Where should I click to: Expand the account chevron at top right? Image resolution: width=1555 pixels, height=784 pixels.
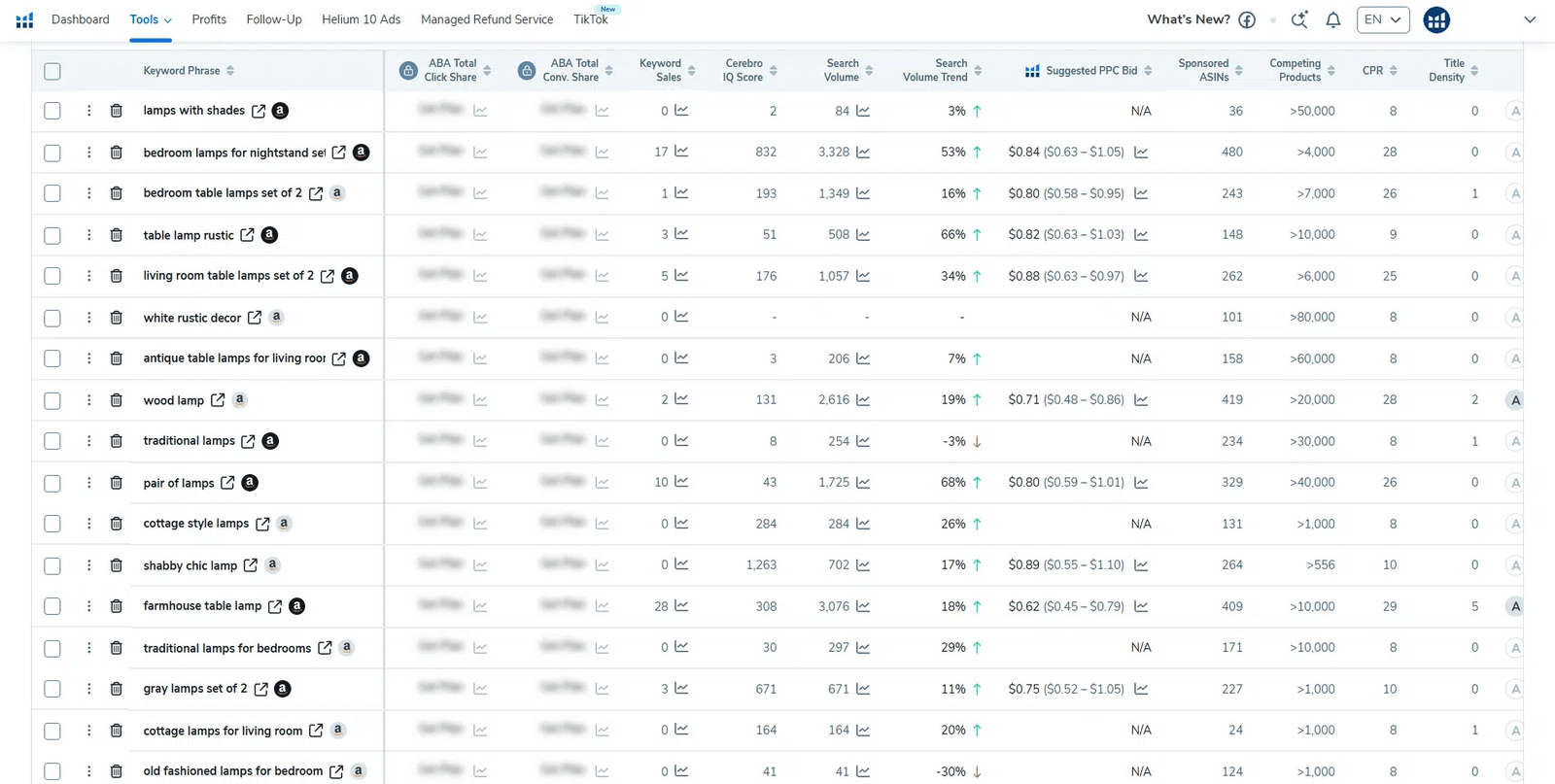coord(1529,19)
